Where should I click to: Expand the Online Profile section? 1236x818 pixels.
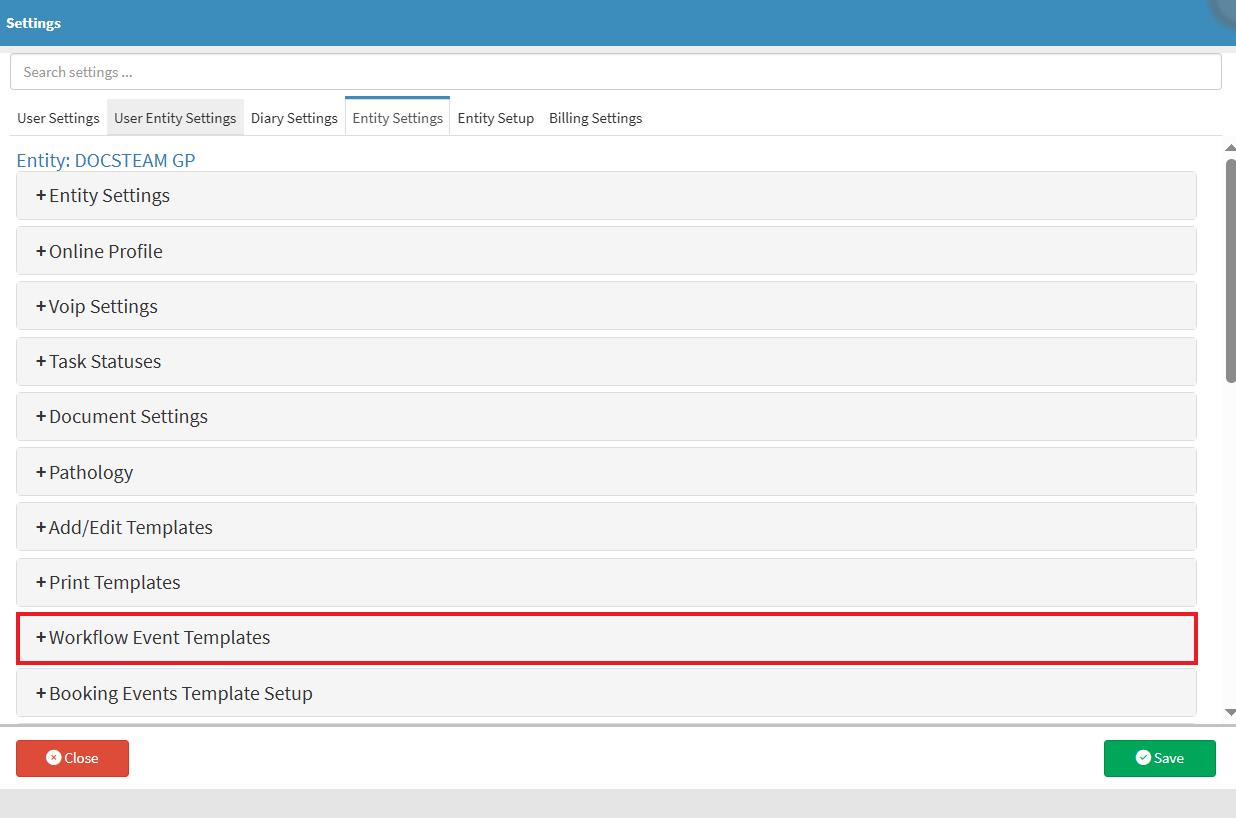pyautogui.click(x=105, y=251)
